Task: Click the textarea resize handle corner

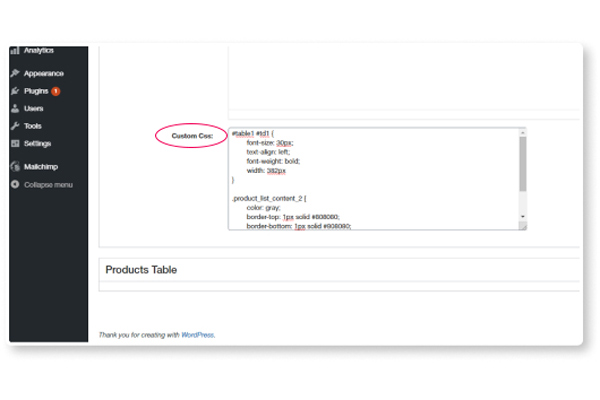Action: pos(522,226)
